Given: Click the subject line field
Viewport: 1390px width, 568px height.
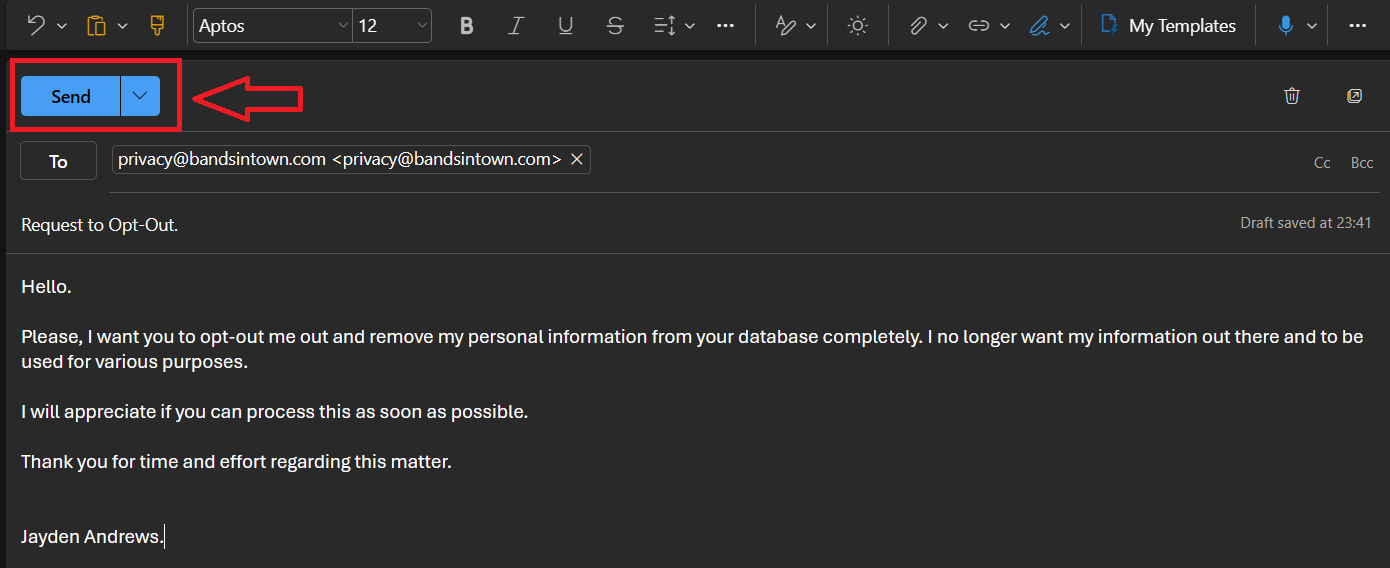Looking at the screenshot, I should click(x=620, y=225).
